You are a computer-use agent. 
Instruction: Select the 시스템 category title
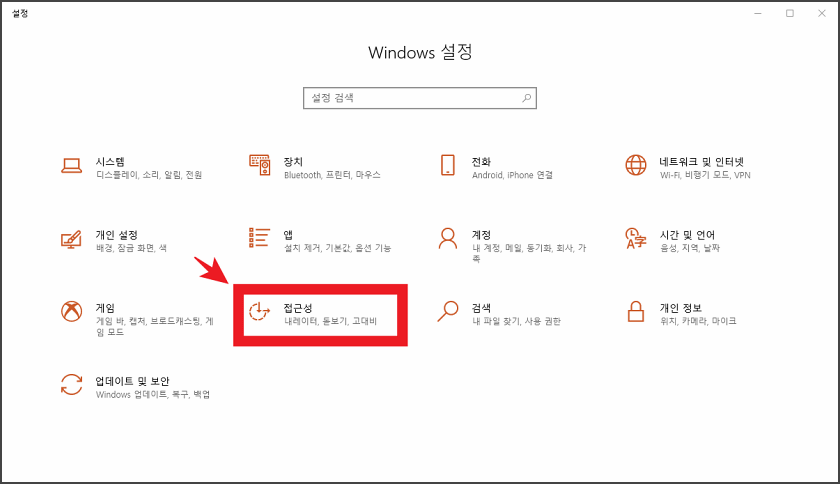(x=110, y=162)
